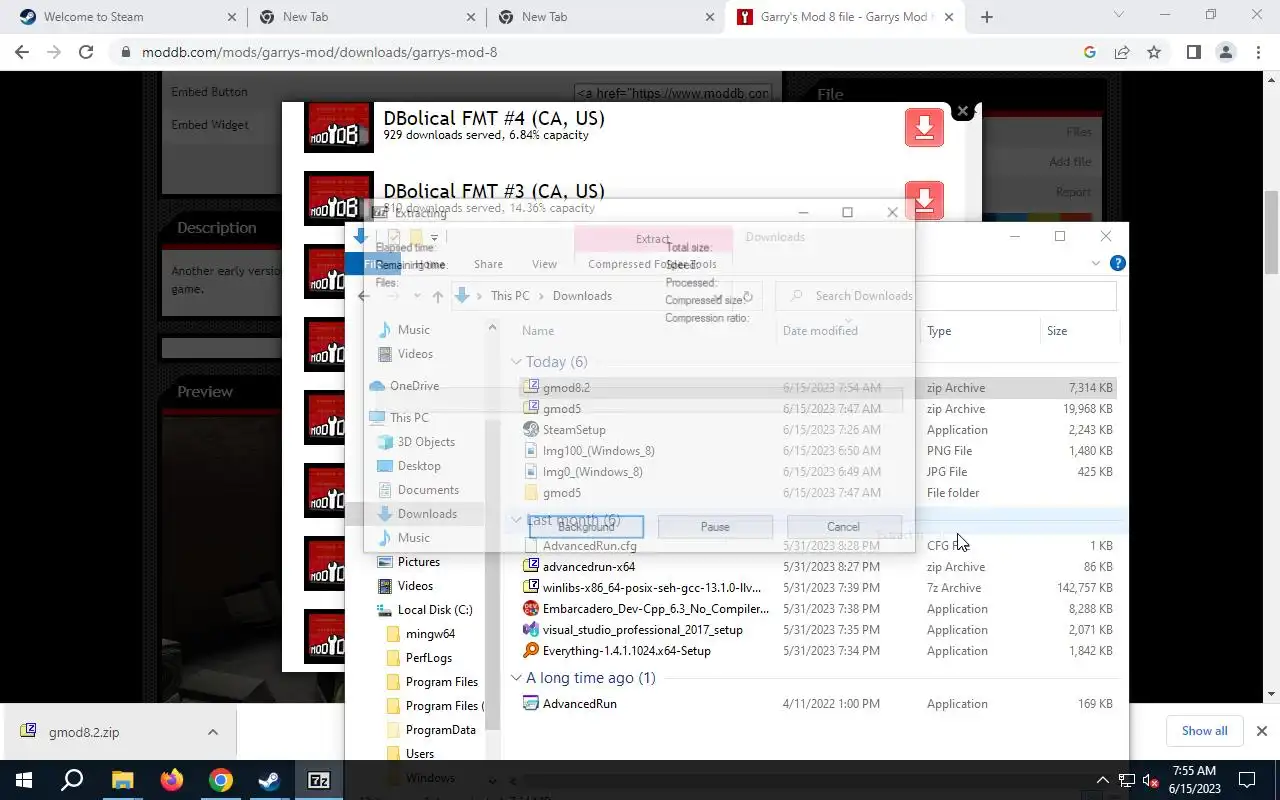Viewport: 1280px width, 800px height.
Task: Download from DBolical FMT #4 mirror
Action: pyautogui.click(x=924, y=128)
